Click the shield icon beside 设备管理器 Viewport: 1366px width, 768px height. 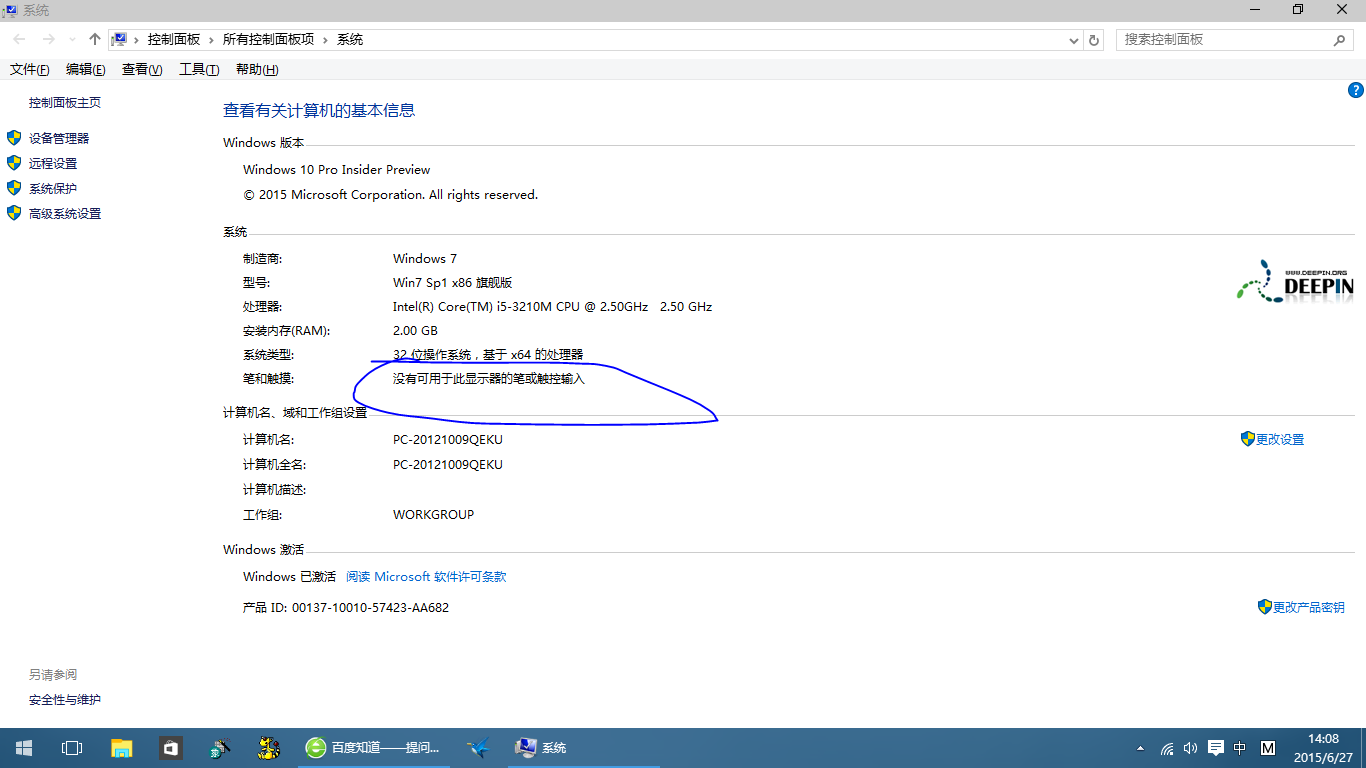(14, 138)
